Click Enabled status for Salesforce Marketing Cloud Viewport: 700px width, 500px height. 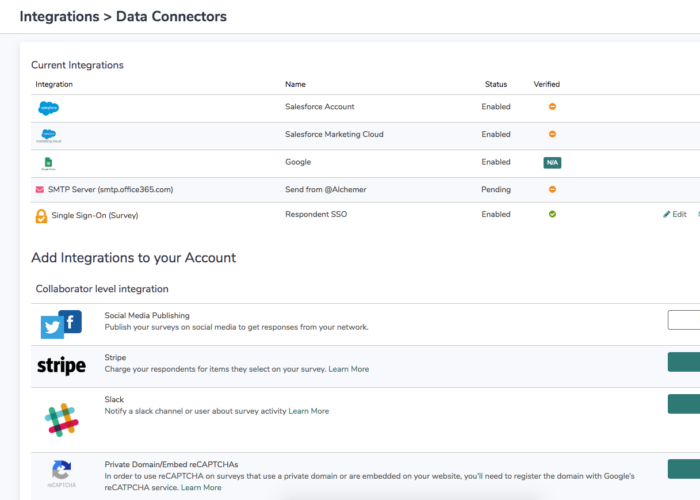496,134
